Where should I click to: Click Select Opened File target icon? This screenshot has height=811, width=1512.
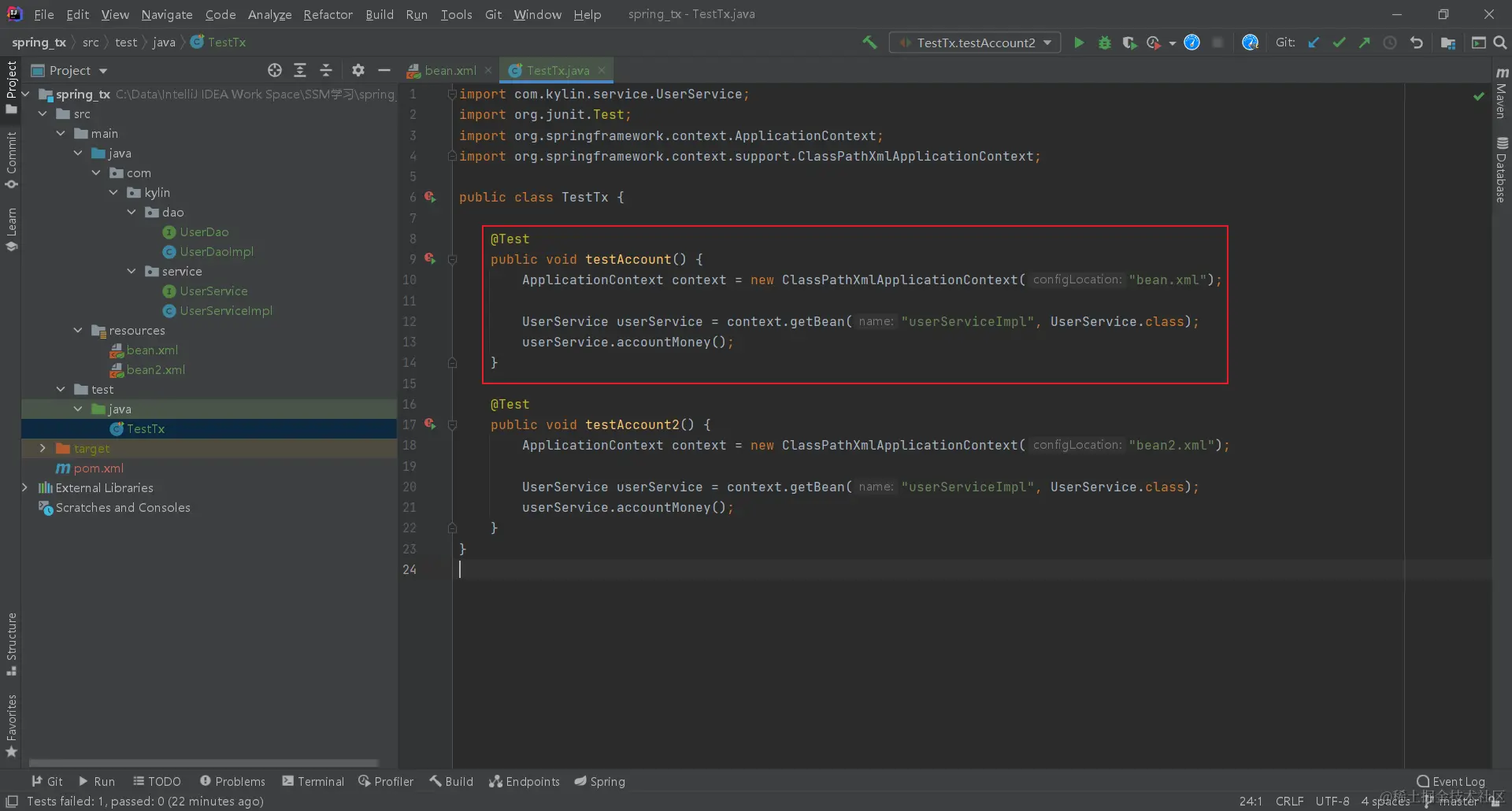point(275,70)
